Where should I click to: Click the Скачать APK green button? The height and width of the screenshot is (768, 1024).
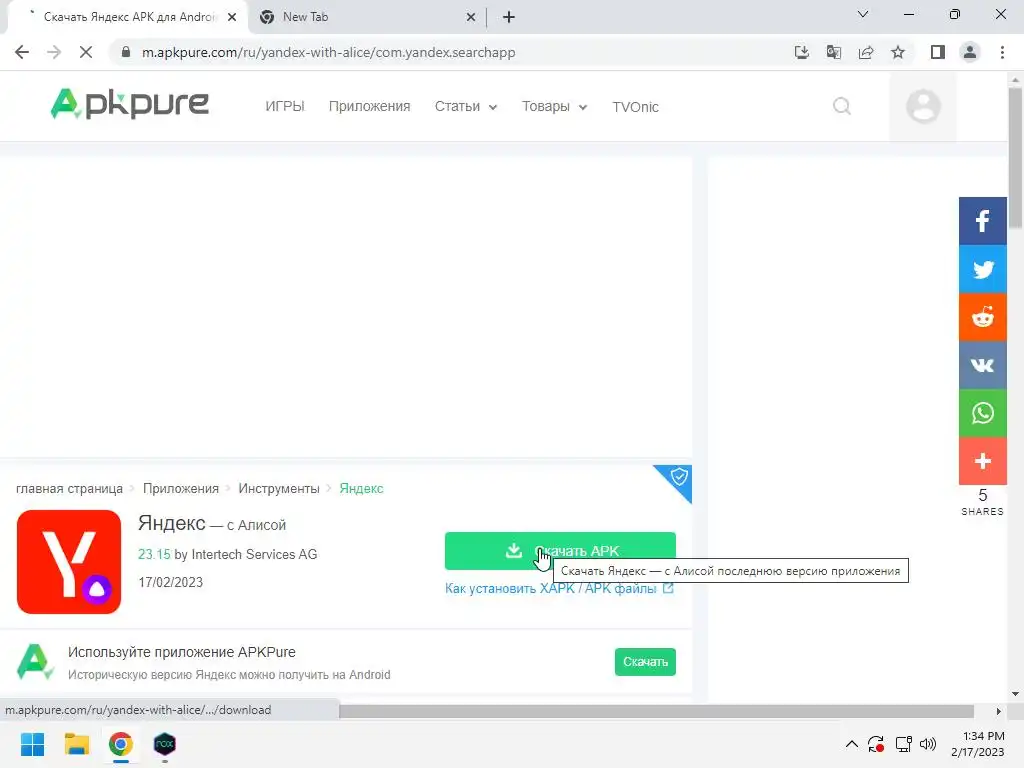560,551
